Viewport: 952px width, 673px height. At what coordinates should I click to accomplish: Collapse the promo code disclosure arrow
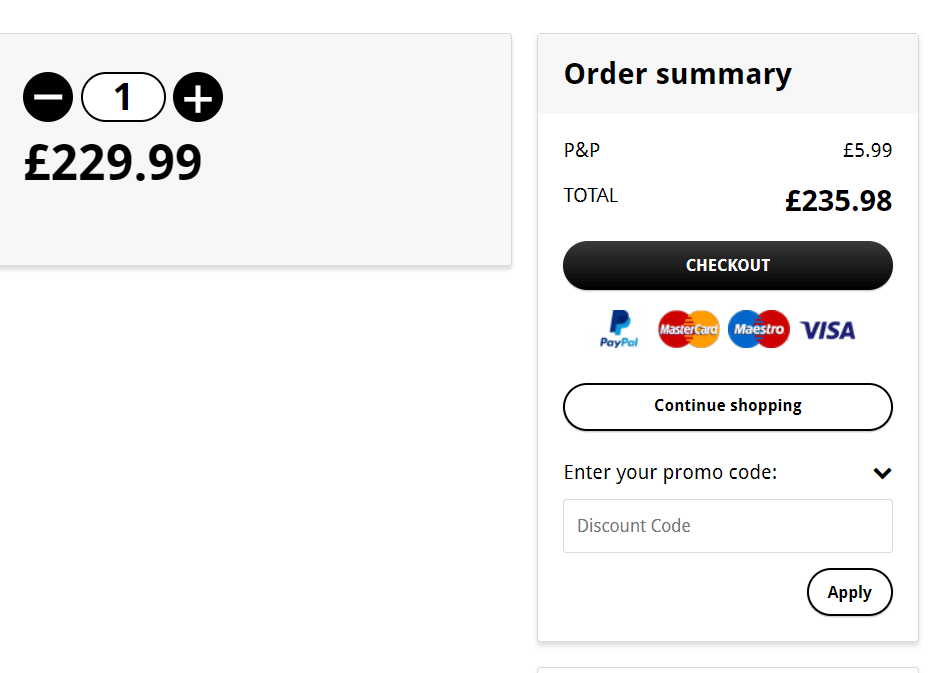882,472
